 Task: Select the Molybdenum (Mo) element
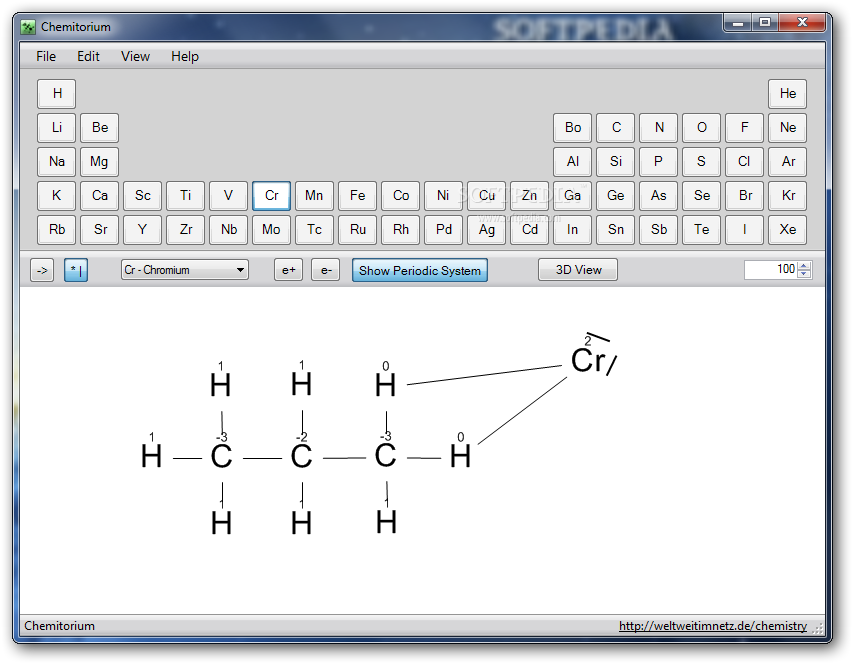pos(271,229)
